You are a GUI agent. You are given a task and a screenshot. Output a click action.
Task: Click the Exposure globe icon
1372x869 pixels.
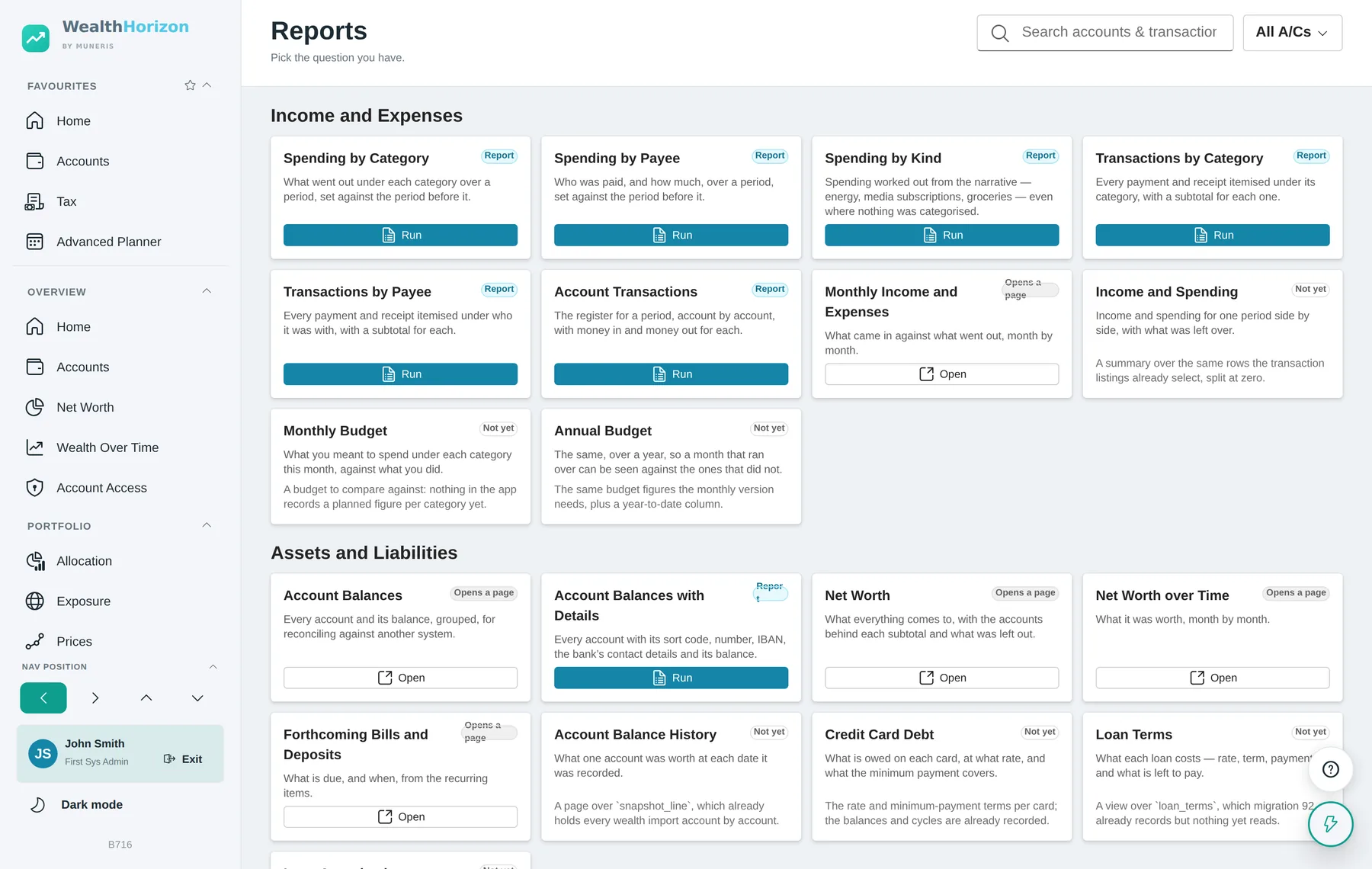tap(35, 601)
